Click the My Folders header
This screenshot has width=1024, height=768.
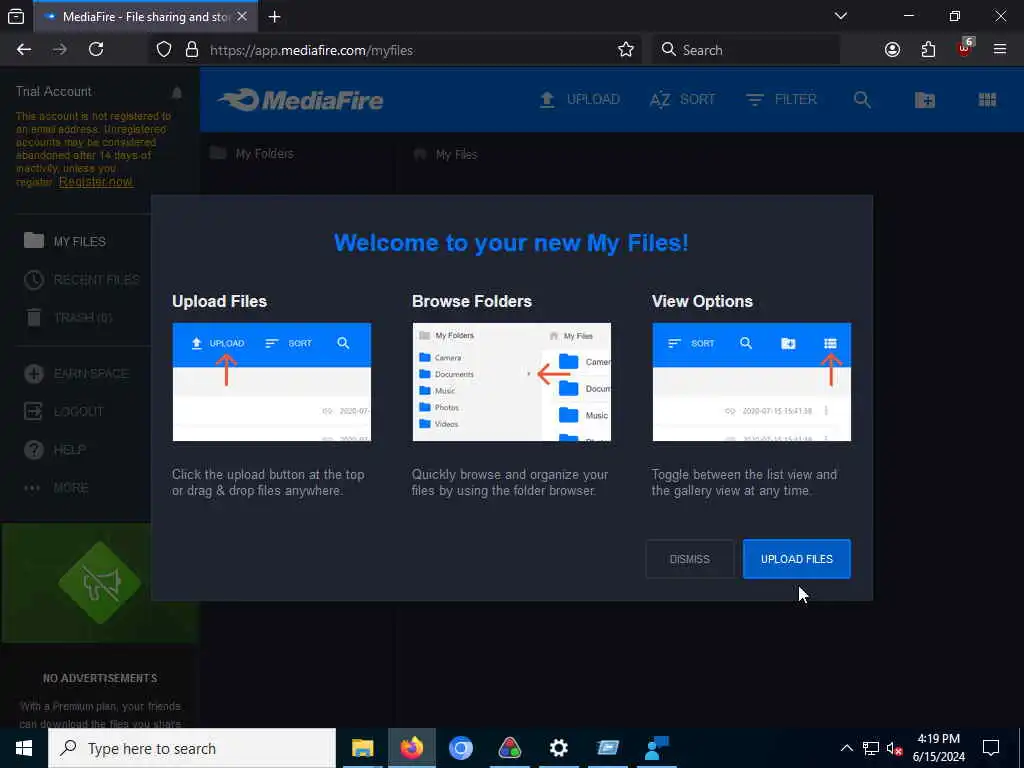[x=252, y=153]
